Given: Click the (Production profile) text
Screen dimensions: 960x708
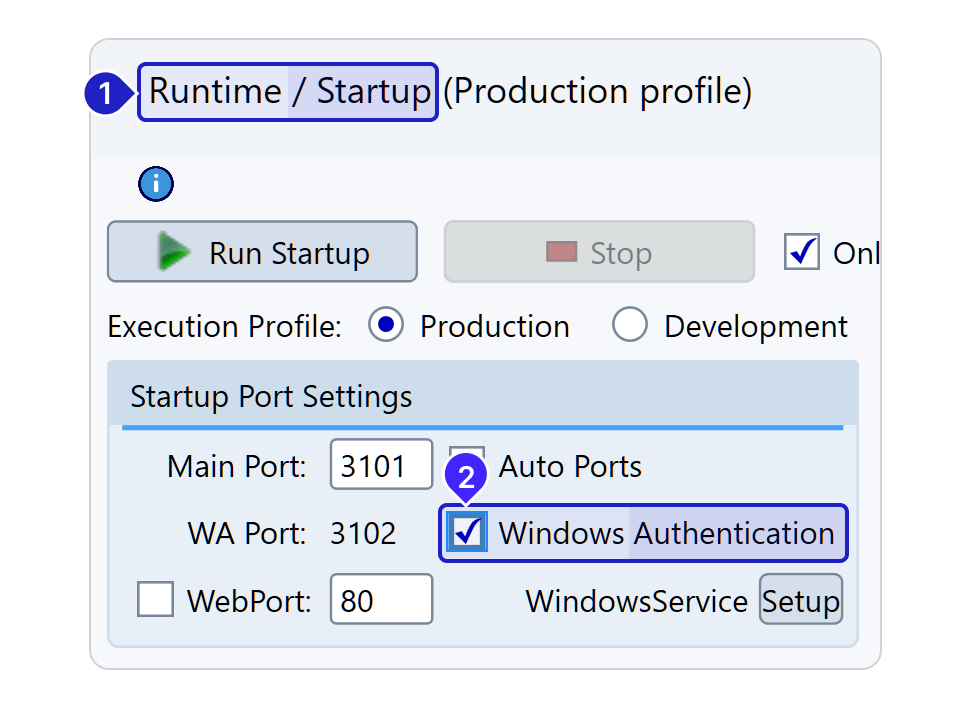Looking at the screenshot, I should 598,92.
